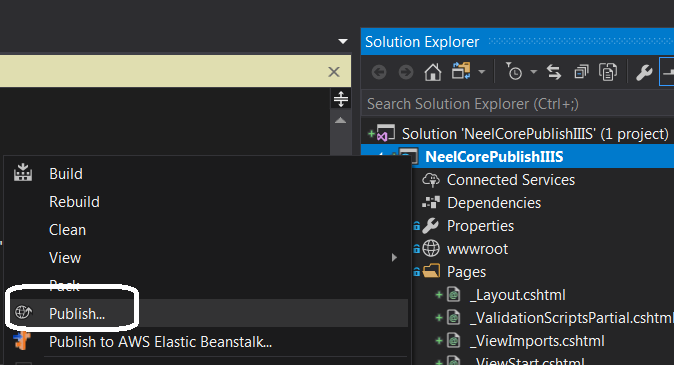674x365 pixels.
Task: Select Connected Services node
Action: [511, 180]
